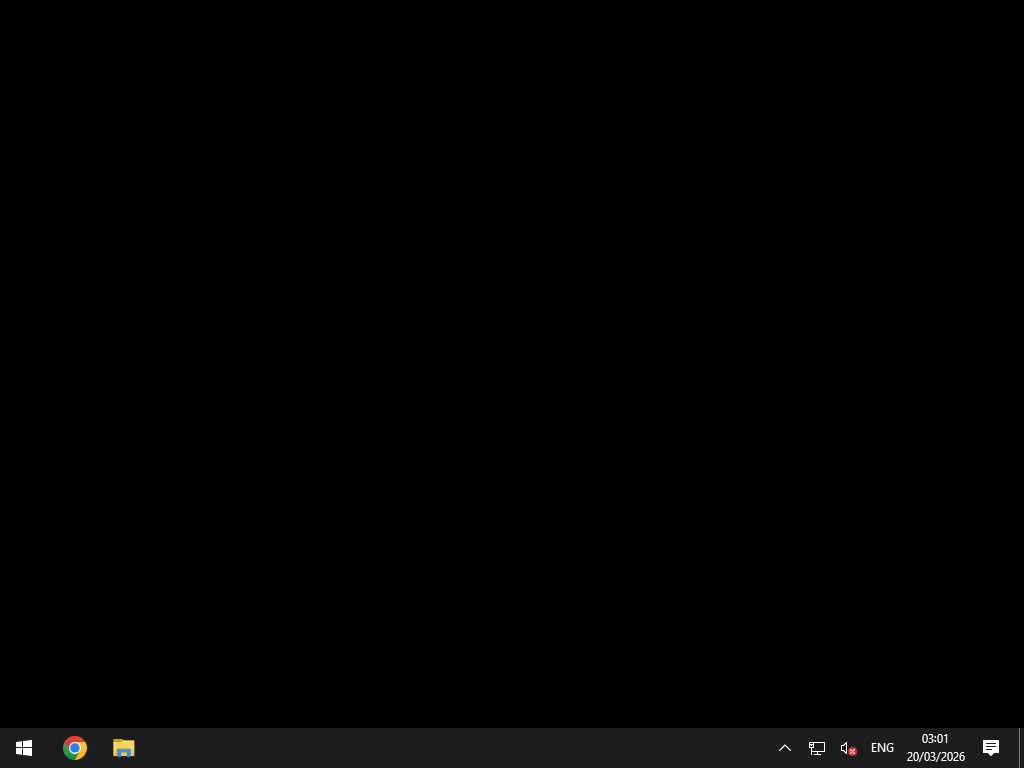Launch Google Chrome from the taskbar
Viewport: 1024px width, 768px height.
coord(74,747)
